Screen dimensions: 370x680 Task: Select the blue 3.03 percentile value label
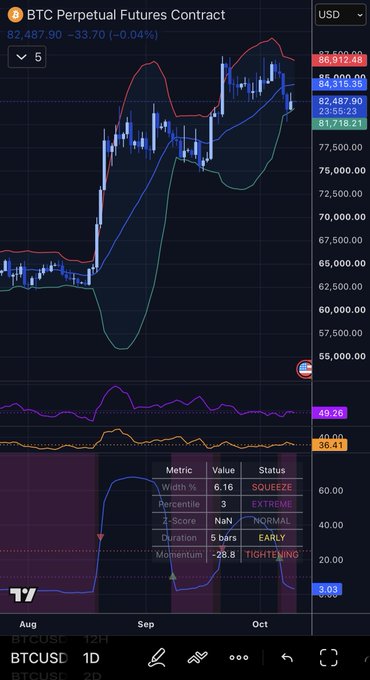click(x=327, y=589)
